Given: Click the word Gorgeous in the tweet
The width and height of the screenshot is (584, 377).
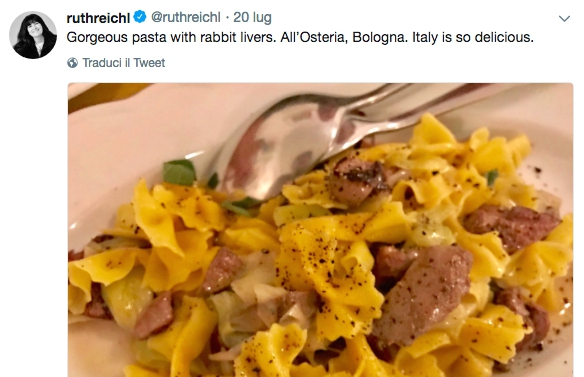Looking at the screenshot, I should [x=98, y=38].
